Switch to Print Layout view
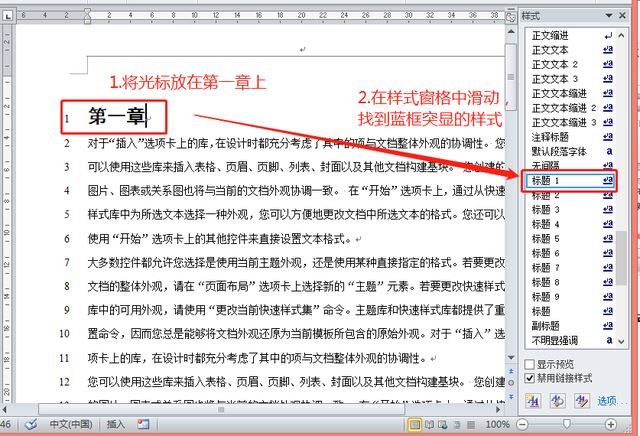 tap(415, 425)
